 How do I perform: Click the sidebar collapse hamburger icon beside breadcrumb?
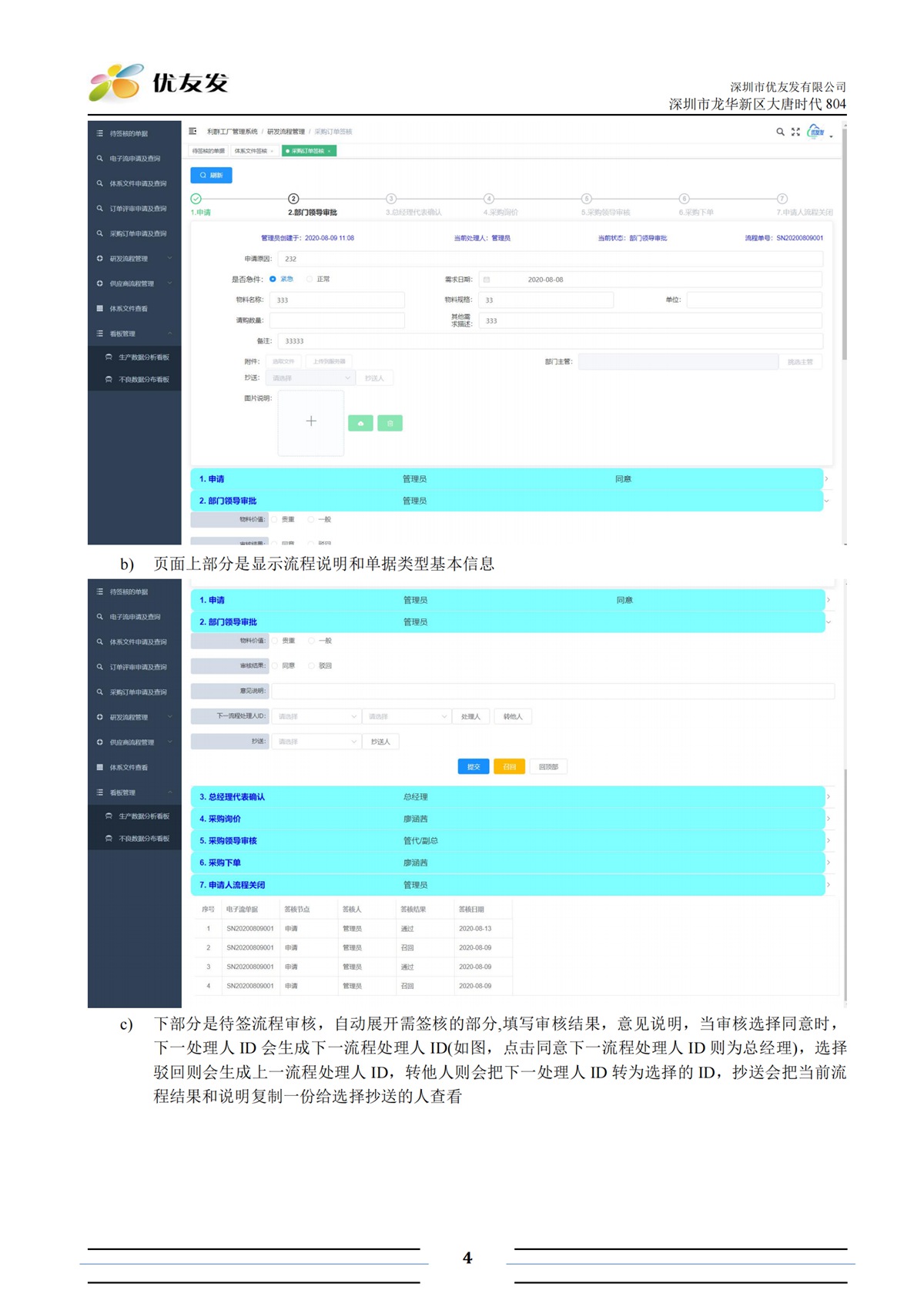(x=192, y=132)
